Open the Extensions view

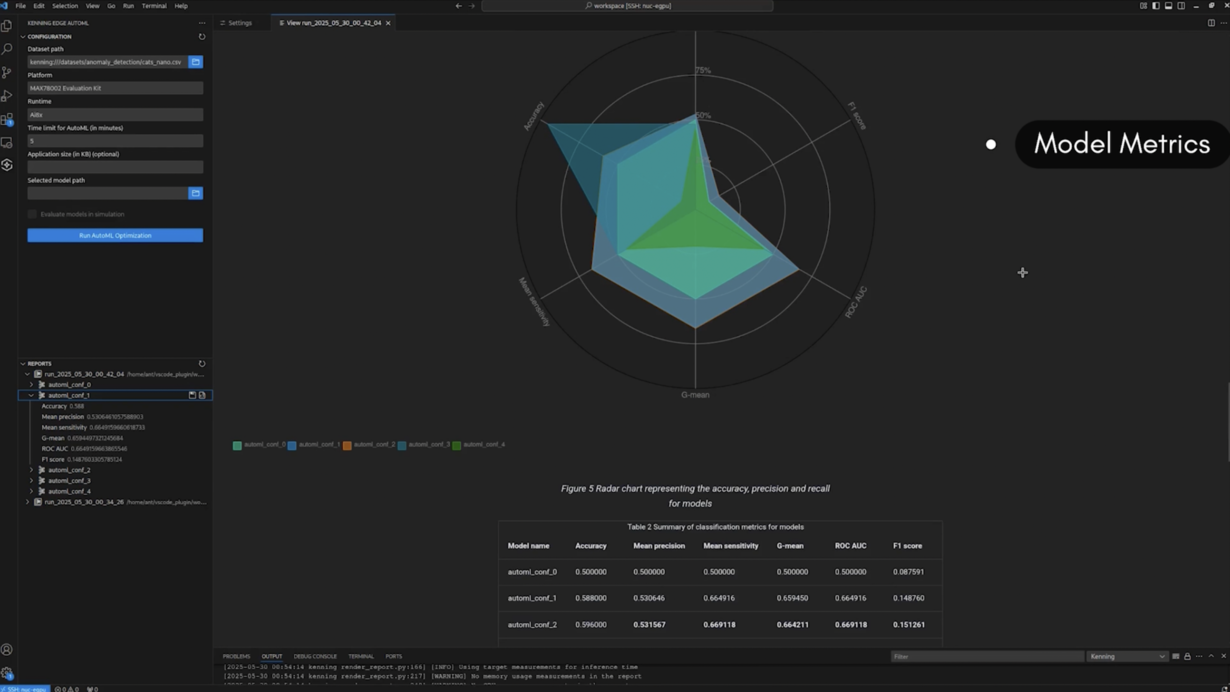pos(7,119)
